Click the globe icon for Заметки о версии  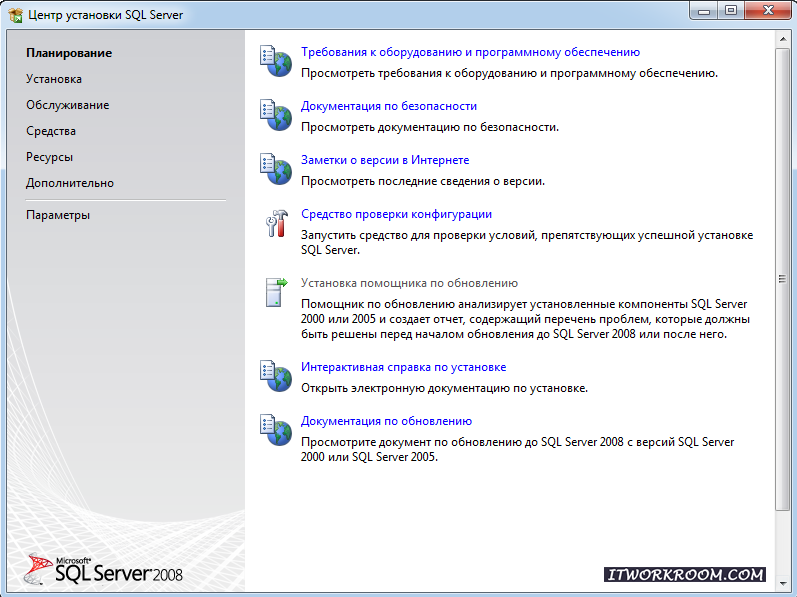(x=276, y=169)
